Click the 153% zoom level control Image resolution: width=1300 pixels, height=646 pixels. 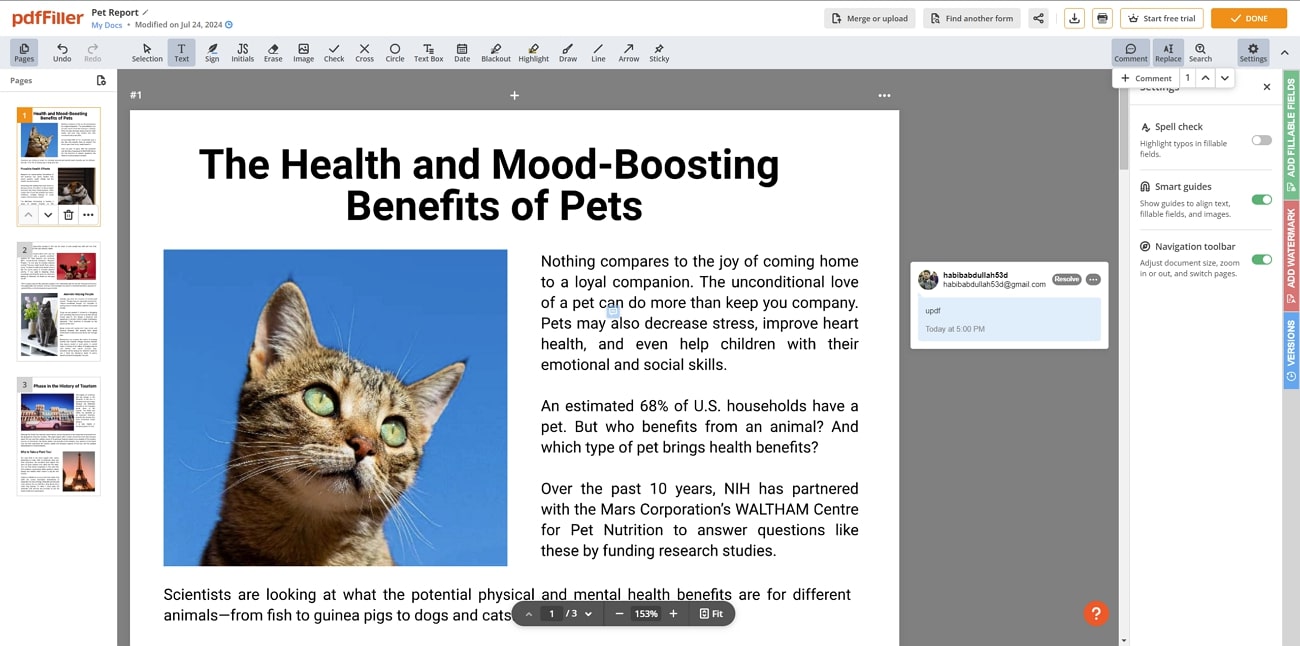pos(645,613)
